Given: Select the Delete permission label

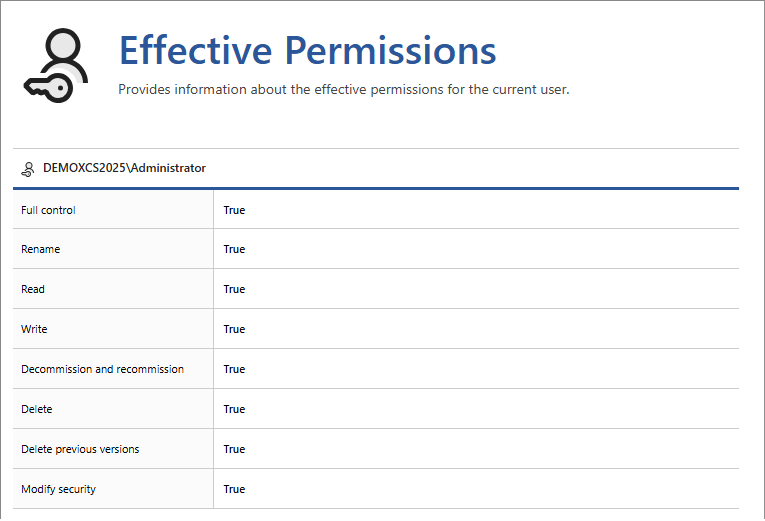Looking at the screenshot, I should [x=37, y=409].
